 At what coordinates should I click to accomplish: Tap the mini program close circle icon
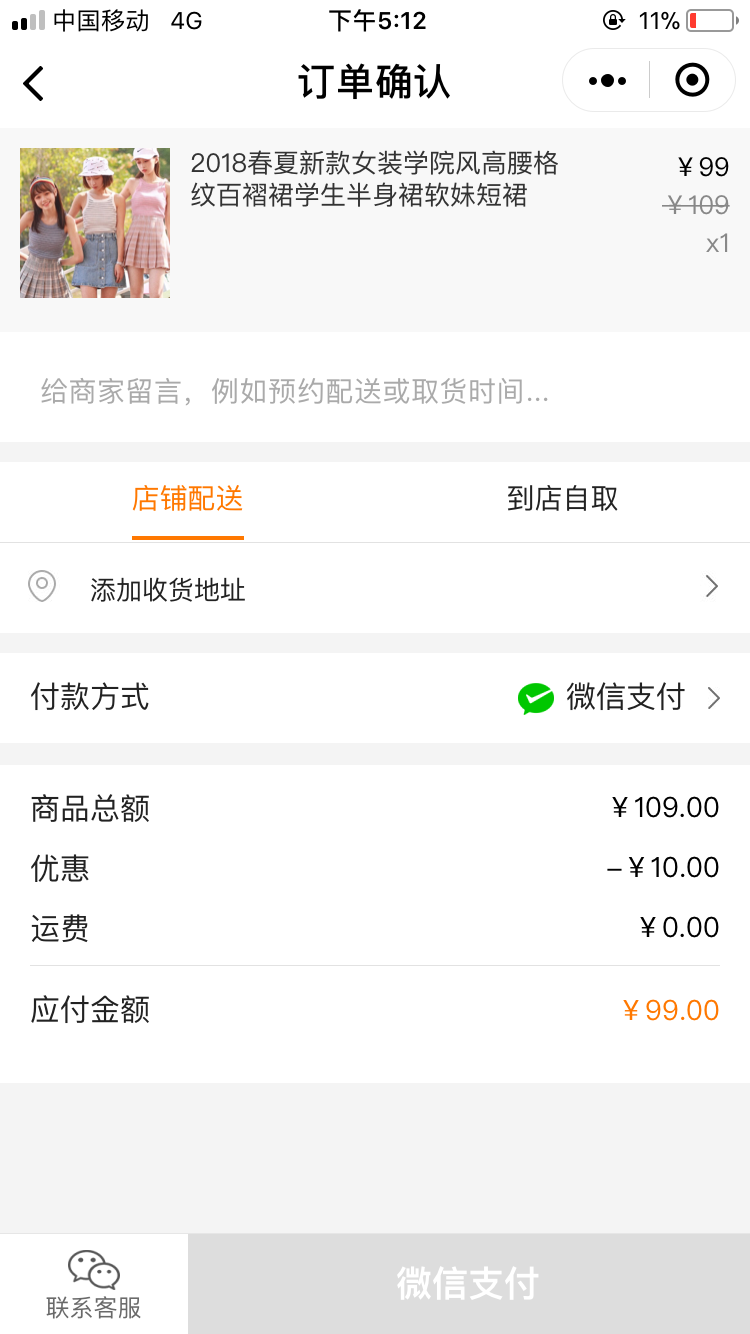click(692, 80)
